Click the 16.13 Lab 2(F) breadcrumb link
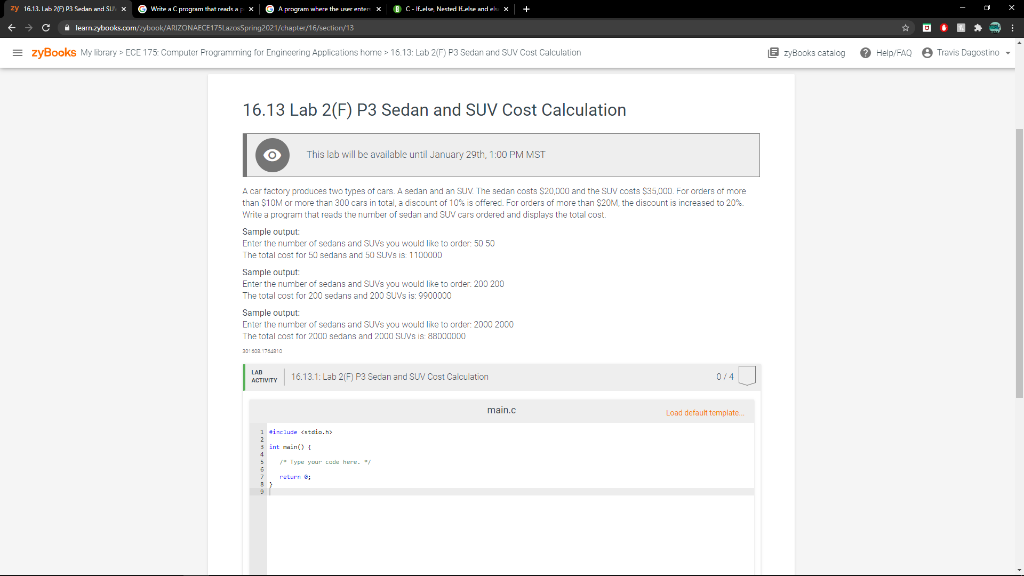The height and width of the screenshot is (576, 1024). [x=485, y=53]
